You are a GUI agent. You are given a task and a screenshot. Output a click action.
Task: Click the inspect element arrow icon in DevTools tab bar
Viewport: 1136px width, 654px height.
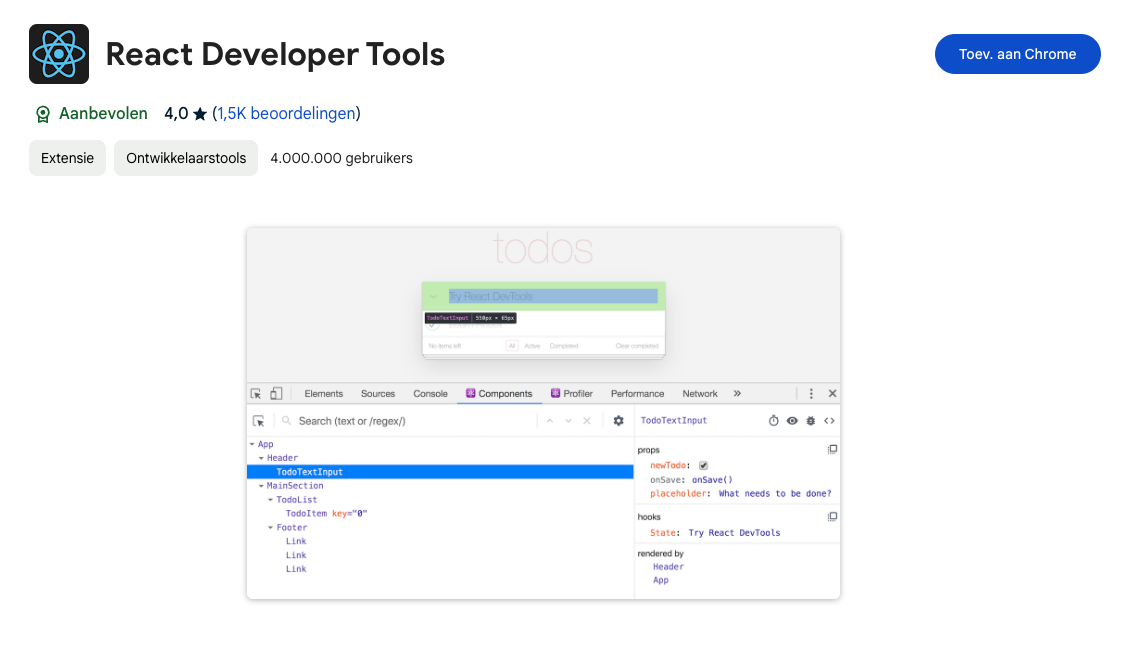pos(256,394)
